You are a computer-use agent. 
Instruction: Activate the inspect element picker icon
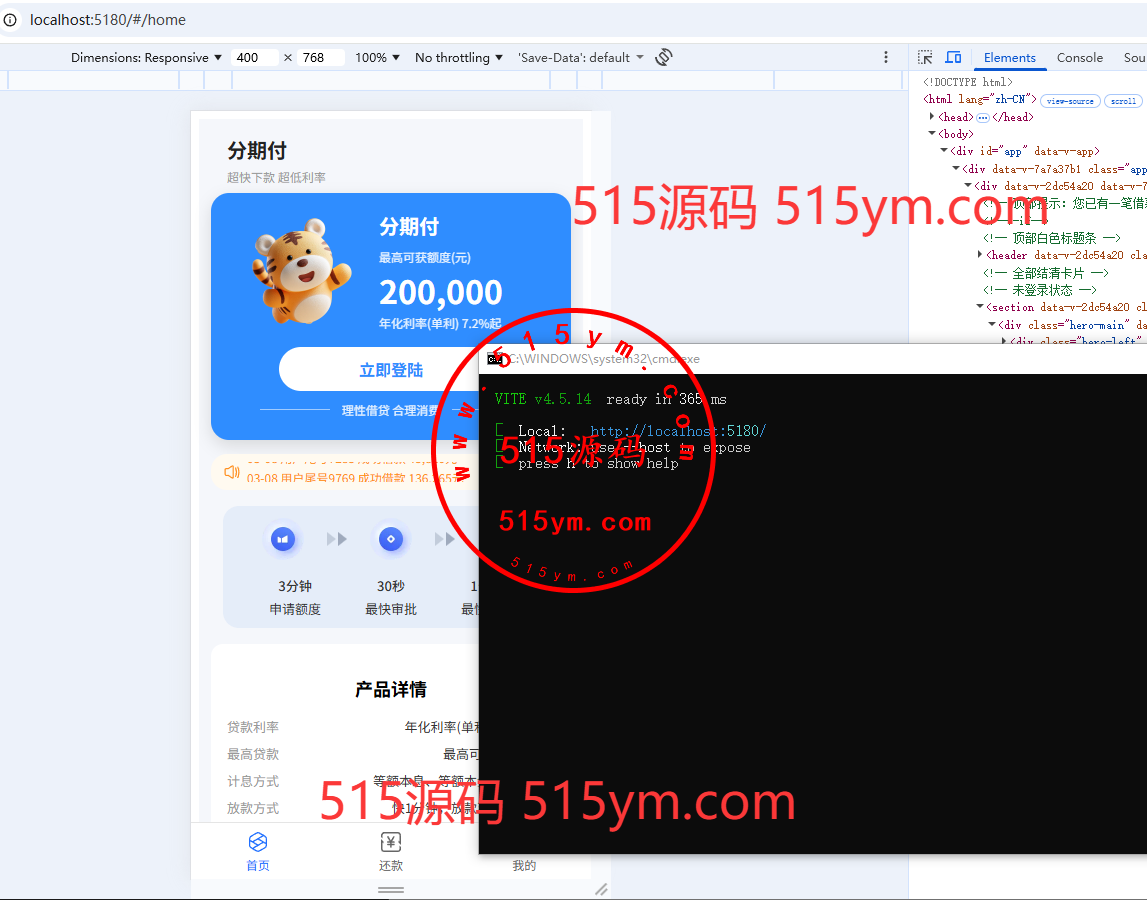[925, 57]
